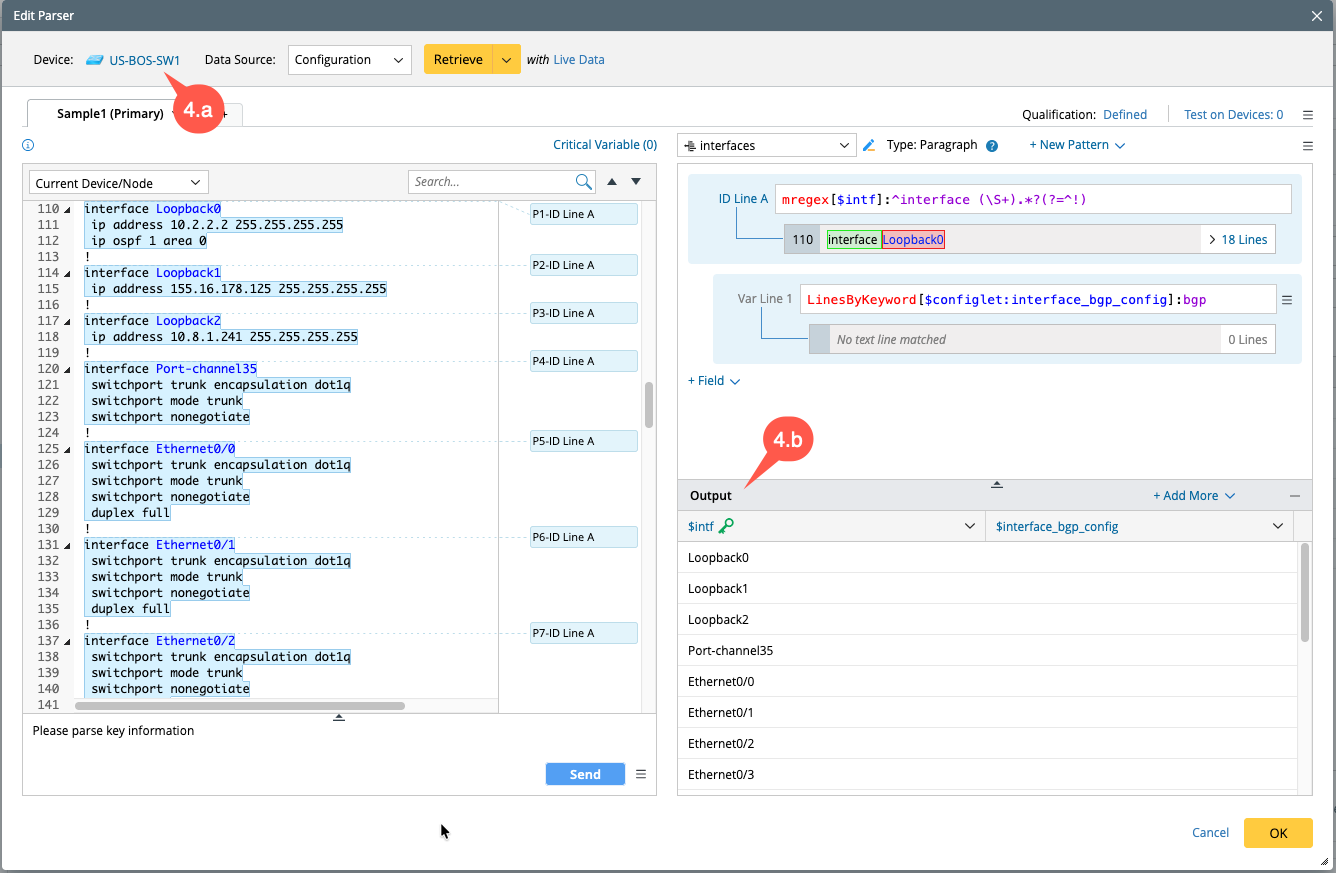Open hamburger menu next to Send button
1336x873 pixels.
click(641, 774)
